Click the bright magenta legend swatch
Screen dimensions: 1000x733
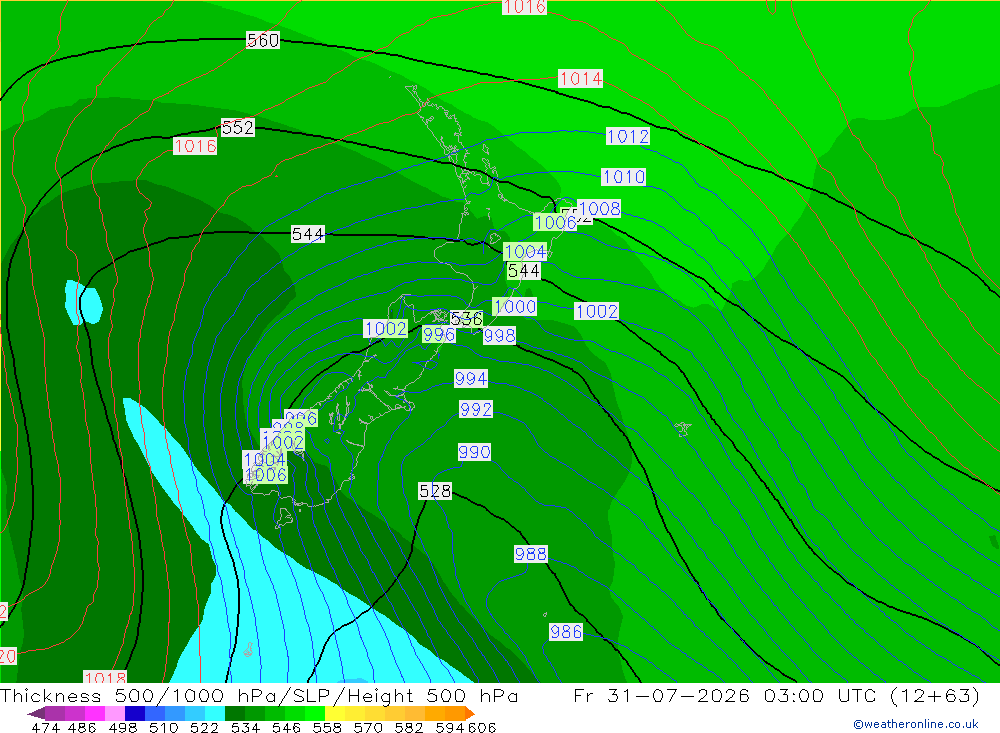(94, 713)
